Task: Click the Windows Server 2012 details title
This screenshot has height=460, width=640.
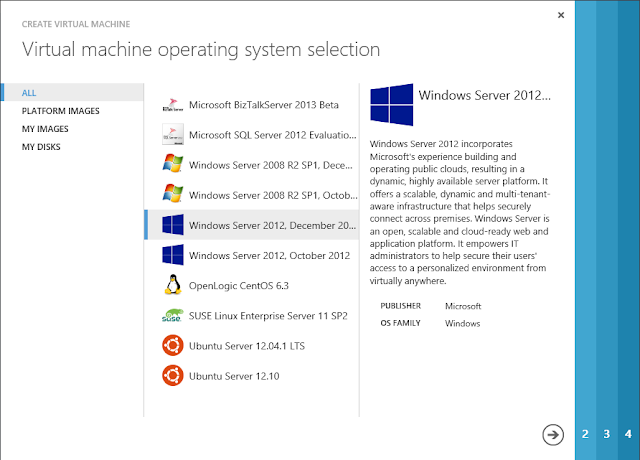Action: tap(484, 95)
